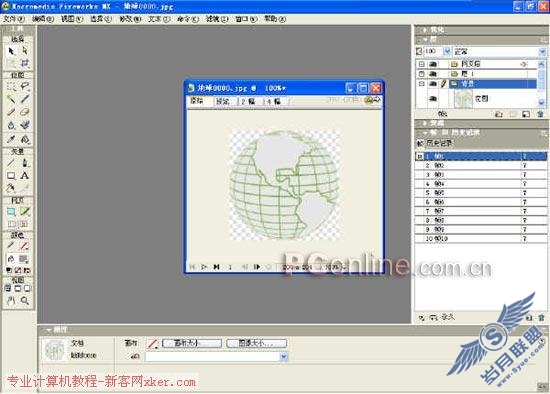
Task: Select the Zoom magnifier tool
Action: (24, 300)
